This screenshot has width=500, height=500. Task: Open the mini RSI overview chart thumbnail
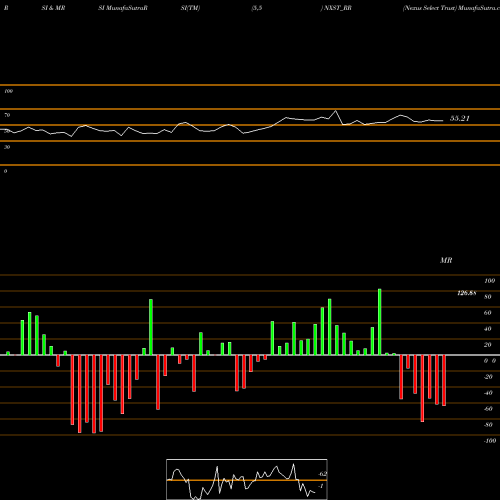point(247,479)
